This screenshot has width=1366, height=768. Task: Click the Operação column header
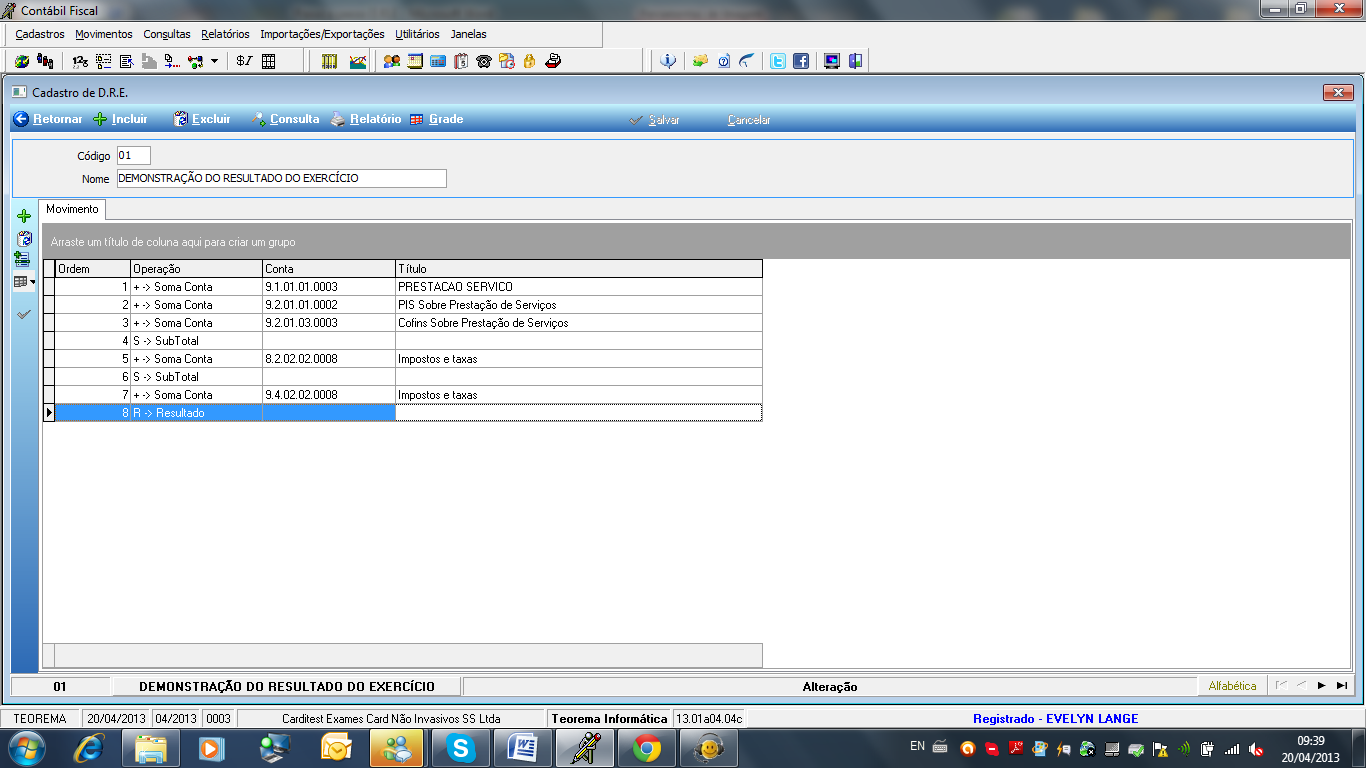197,269
